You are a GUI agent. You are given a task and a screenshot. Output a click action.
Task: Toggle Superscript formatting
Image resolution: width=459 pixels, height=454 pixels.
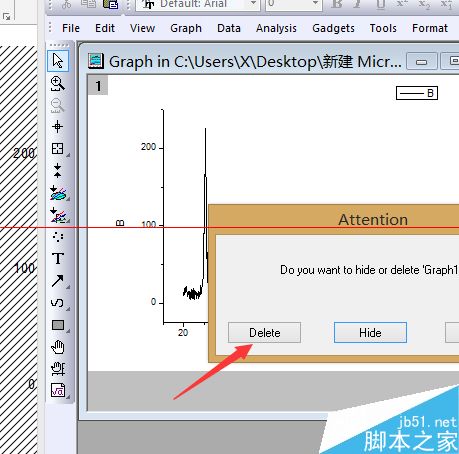click(402, 4)
